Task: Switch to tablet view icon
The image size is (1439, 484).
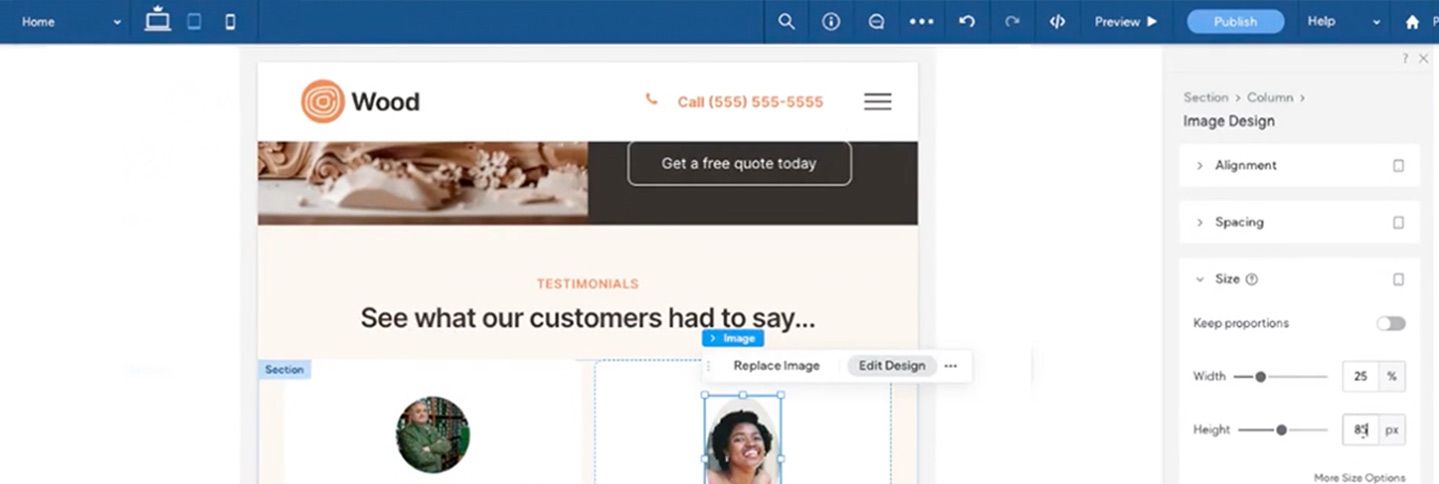Action: coord(195,21)
